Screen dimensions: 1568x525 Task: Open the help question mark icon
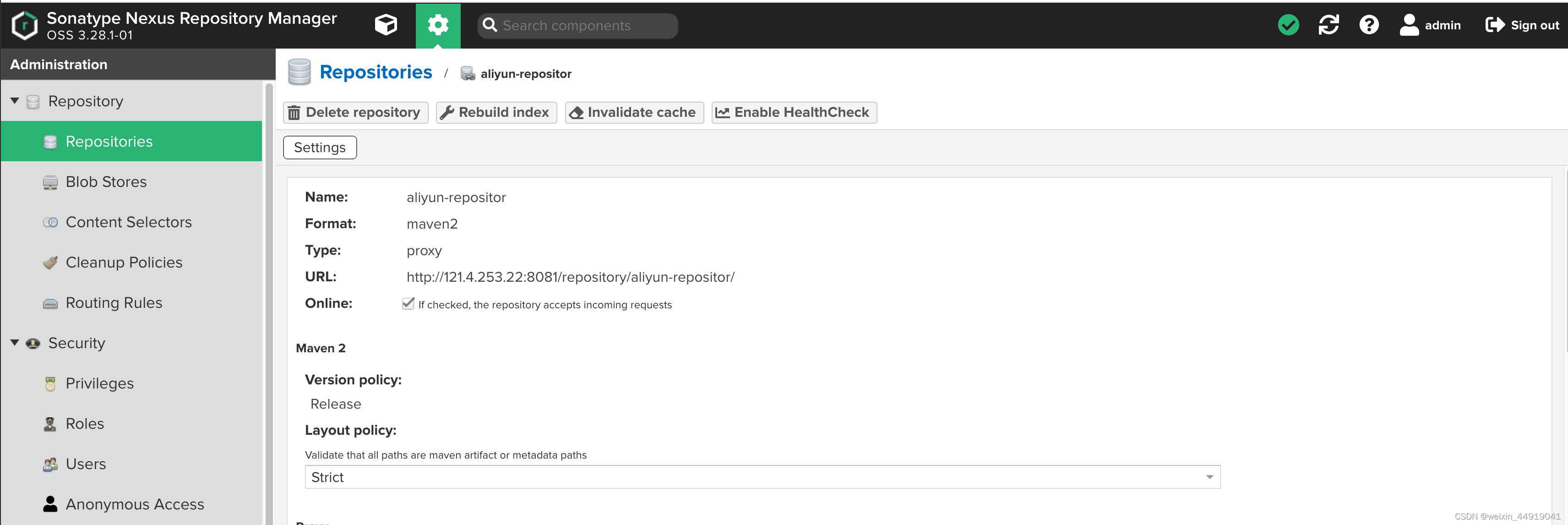click(x=1368, y=25)
